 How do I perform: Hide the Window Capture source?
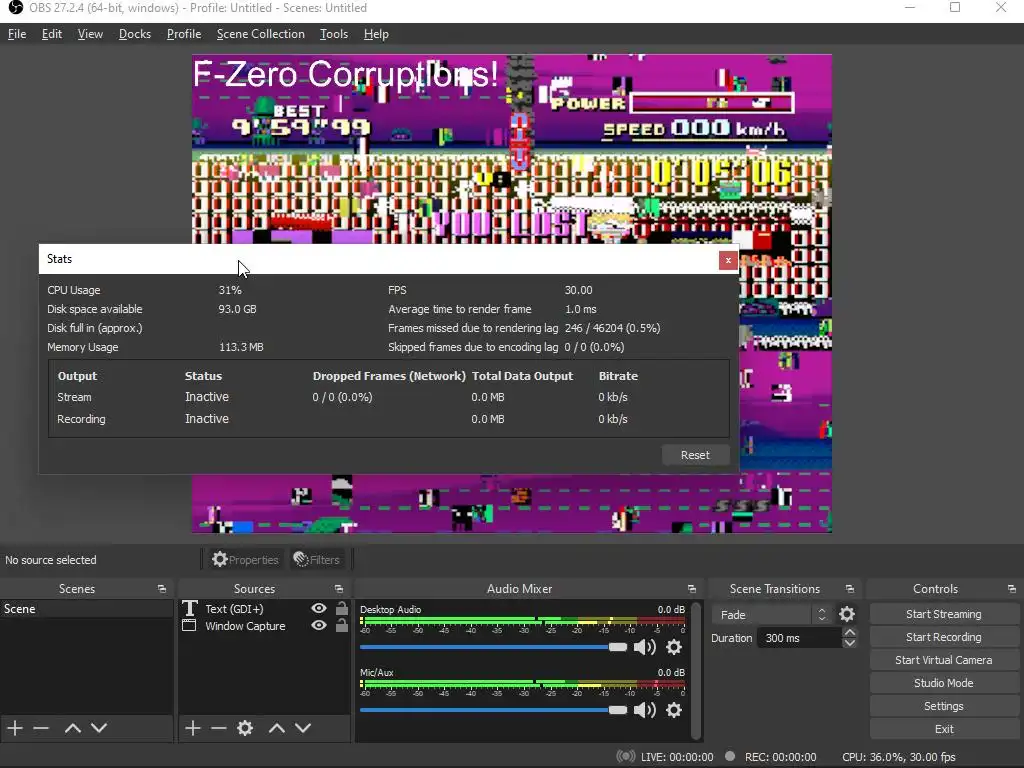point(319,626)
